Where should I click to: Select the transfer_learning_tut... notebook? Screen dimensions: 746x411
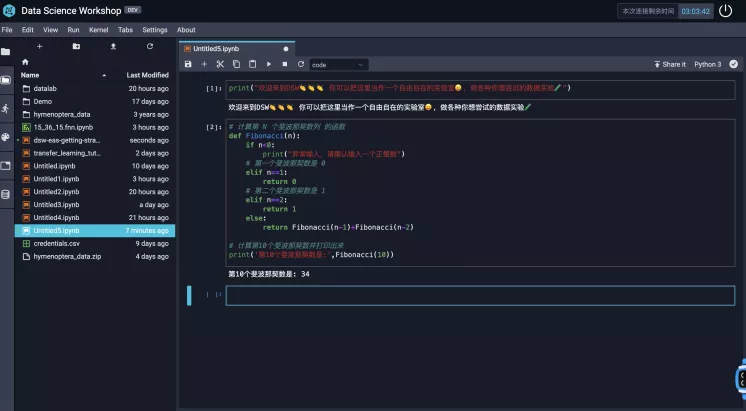pos(95,153)
